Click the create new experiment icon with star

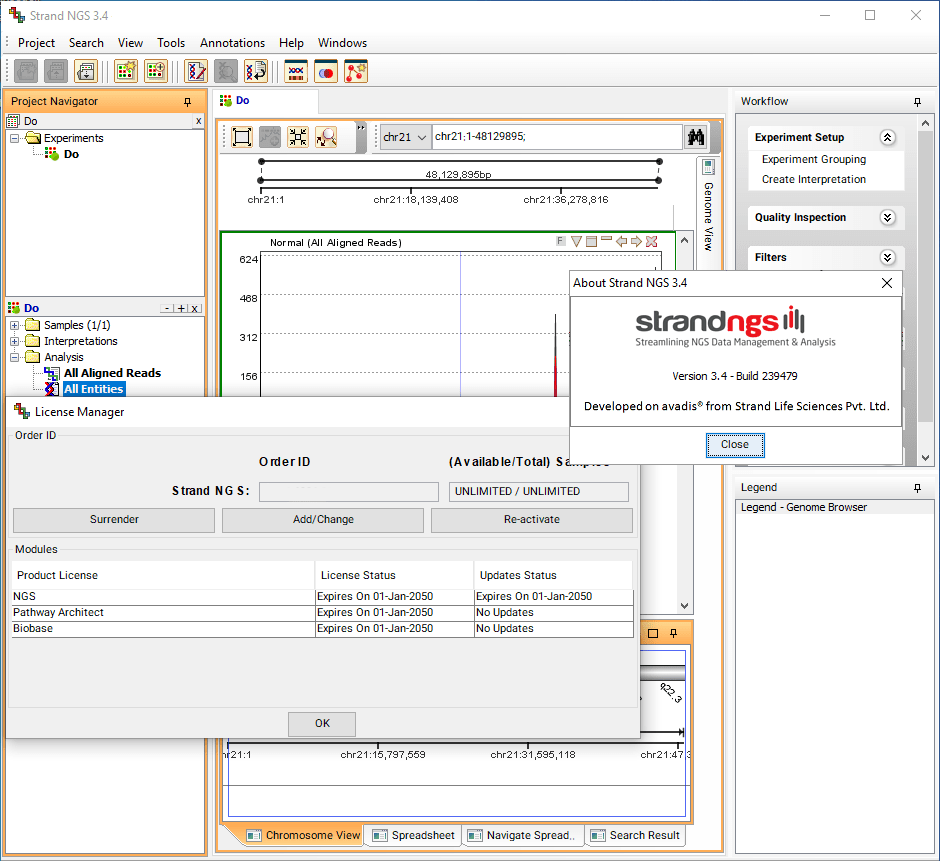(126, 71)
